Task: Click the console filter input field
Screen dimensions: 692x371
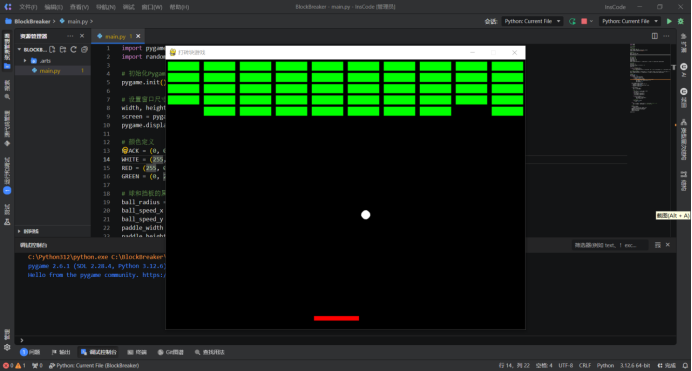Action: [610, 245]
